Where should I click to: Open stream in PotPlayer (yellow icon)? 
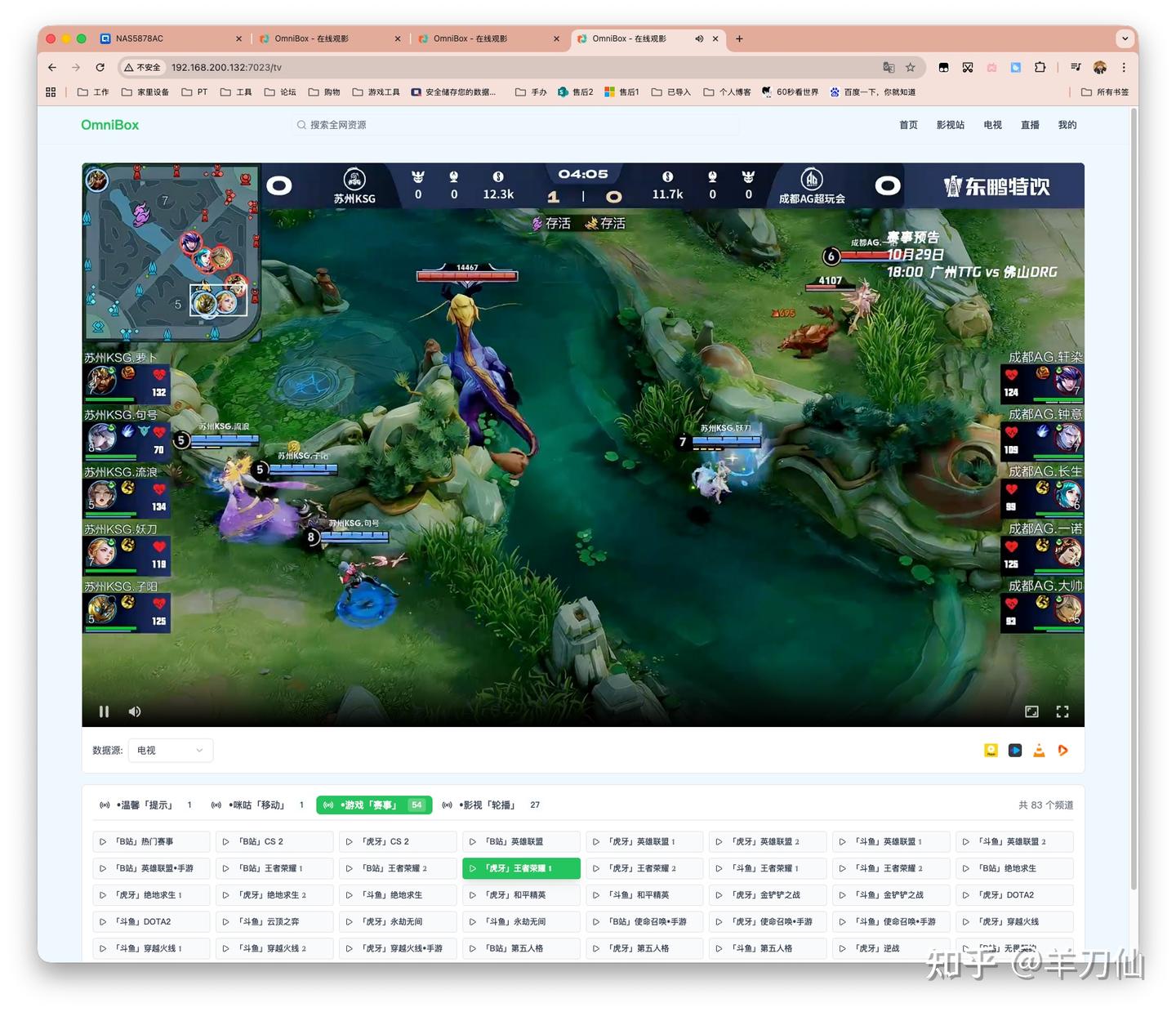click(991, 751)
